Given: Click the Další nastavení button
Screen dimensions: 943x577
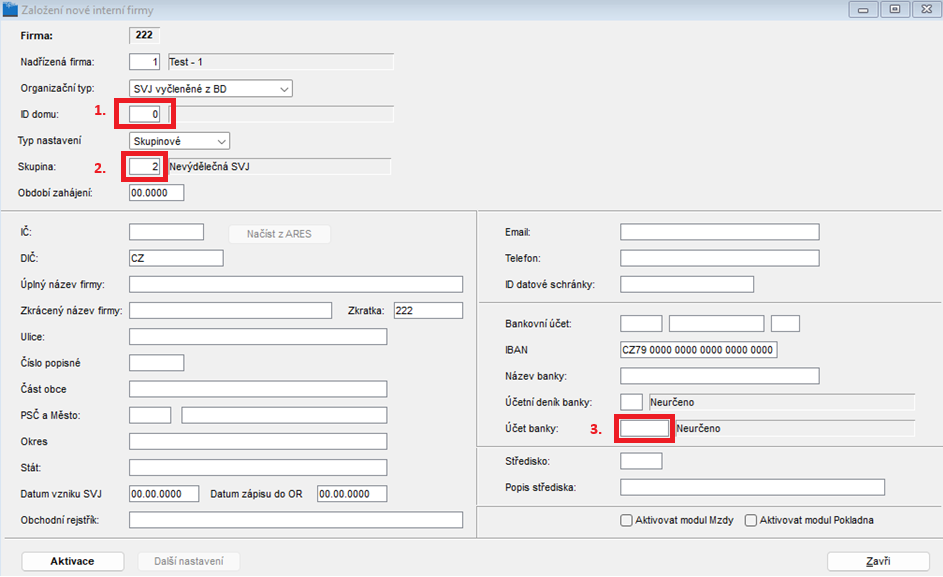Looking at the screenshot, I should tap(188, 561).
